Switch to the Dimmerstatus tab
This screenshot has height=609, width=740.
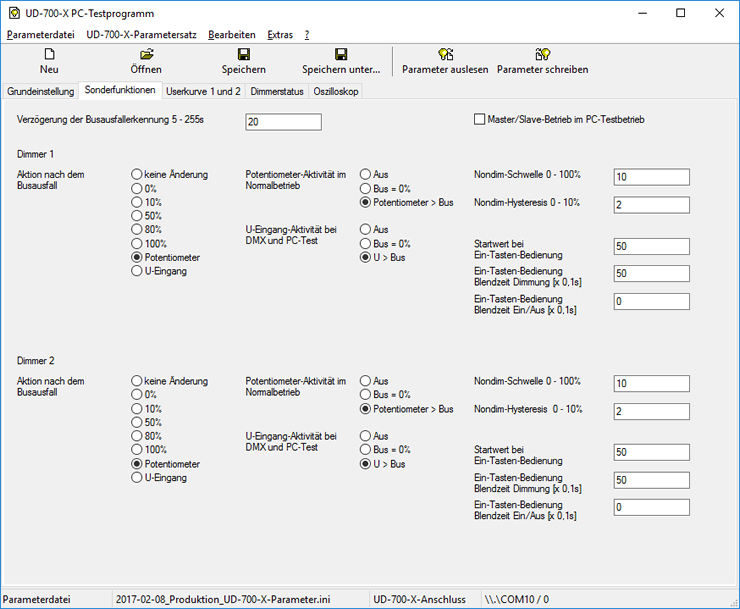click(x=276, y=91)
